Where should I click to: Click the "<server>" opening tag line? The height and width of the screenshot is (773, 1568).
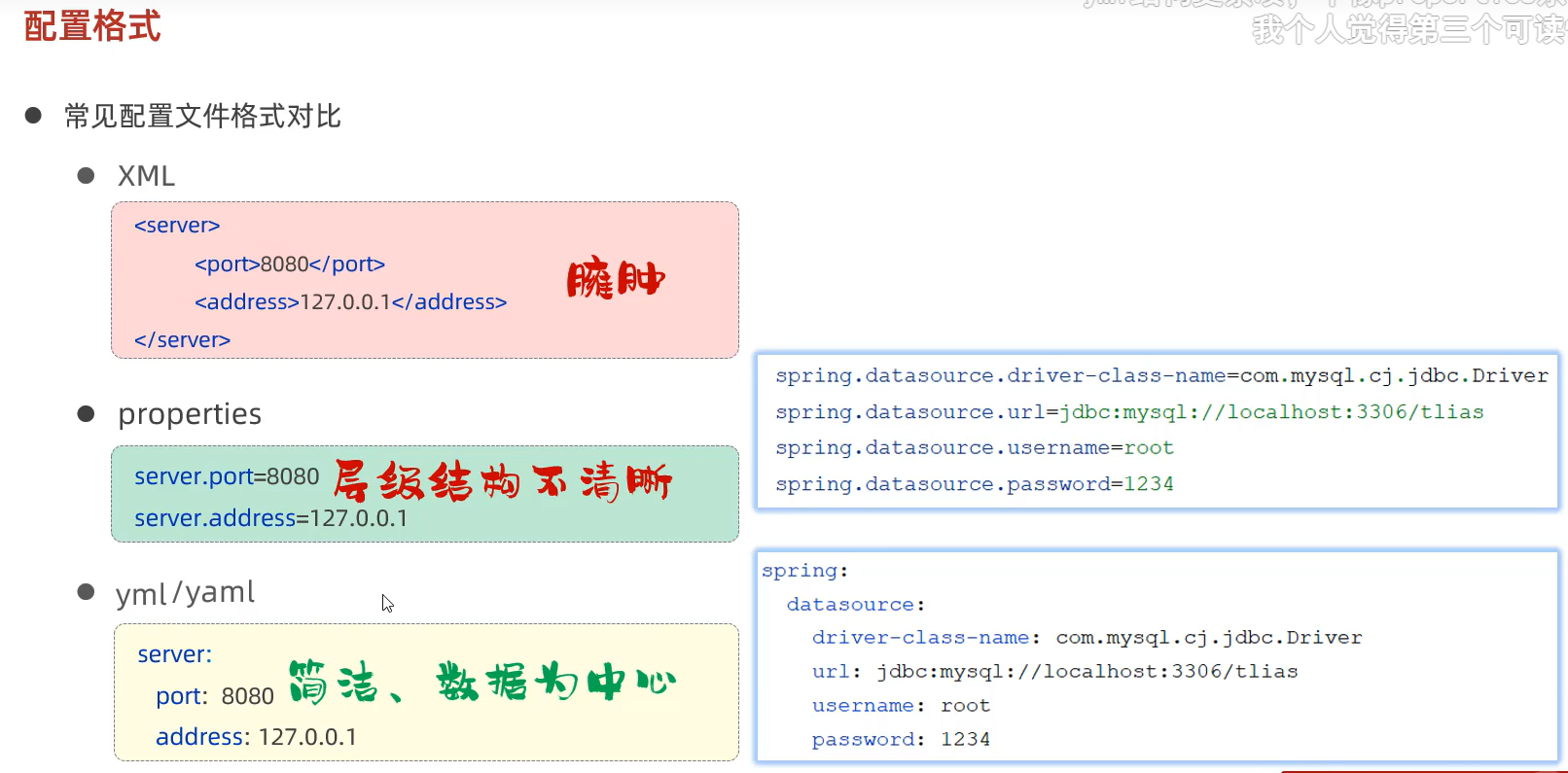(x=177, y=226)
